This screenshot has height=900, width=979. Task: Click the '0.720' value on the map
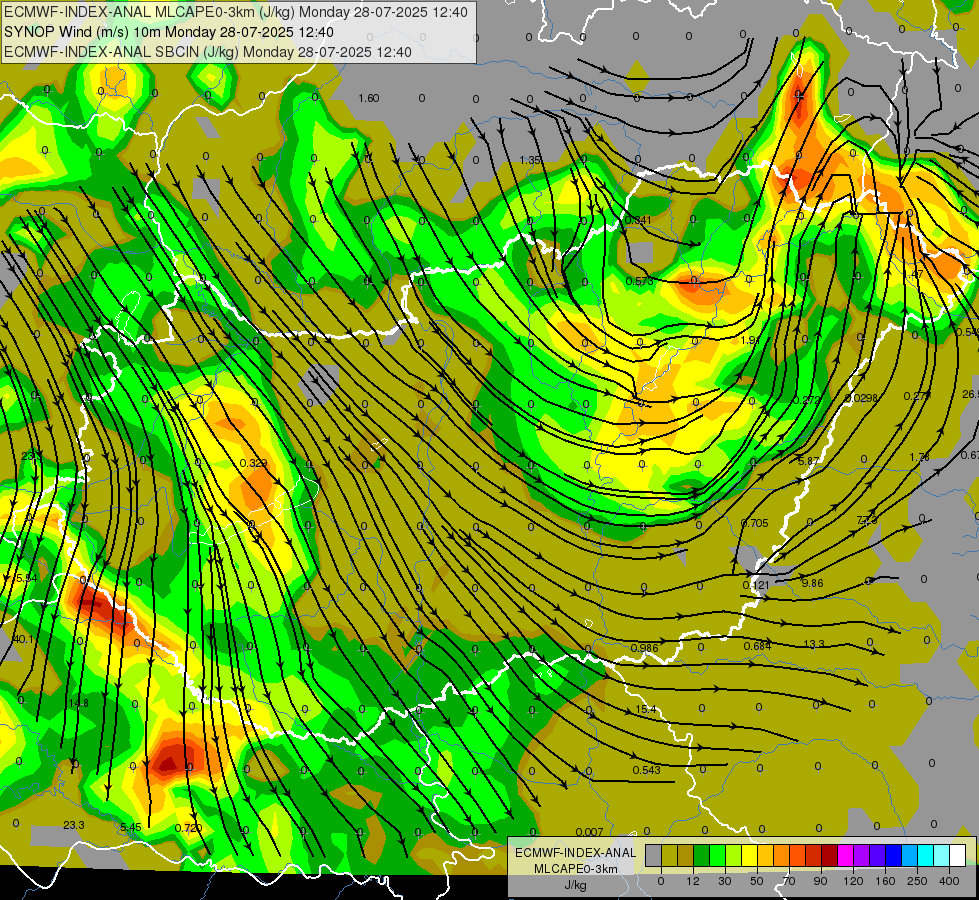tap(188, 828)
